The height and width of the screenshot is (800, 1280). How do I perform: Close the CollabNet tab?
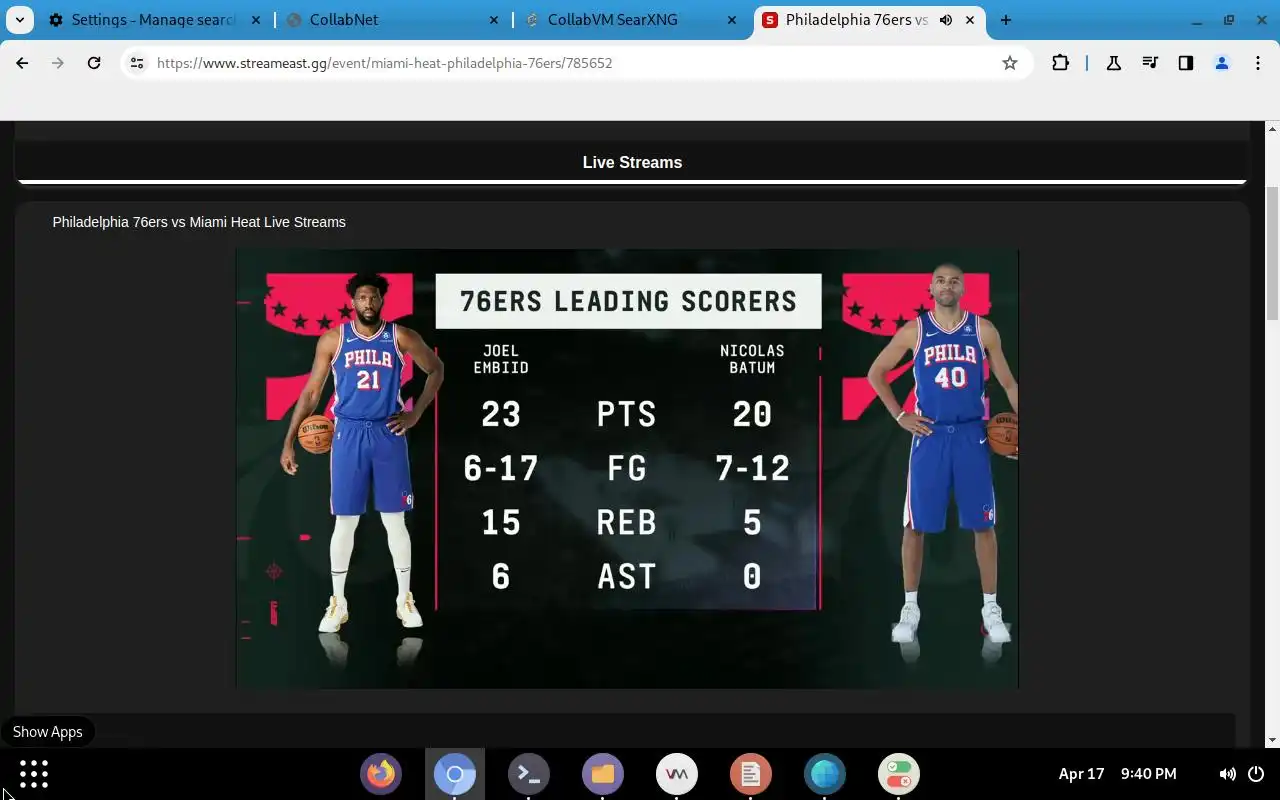[495, 20]
